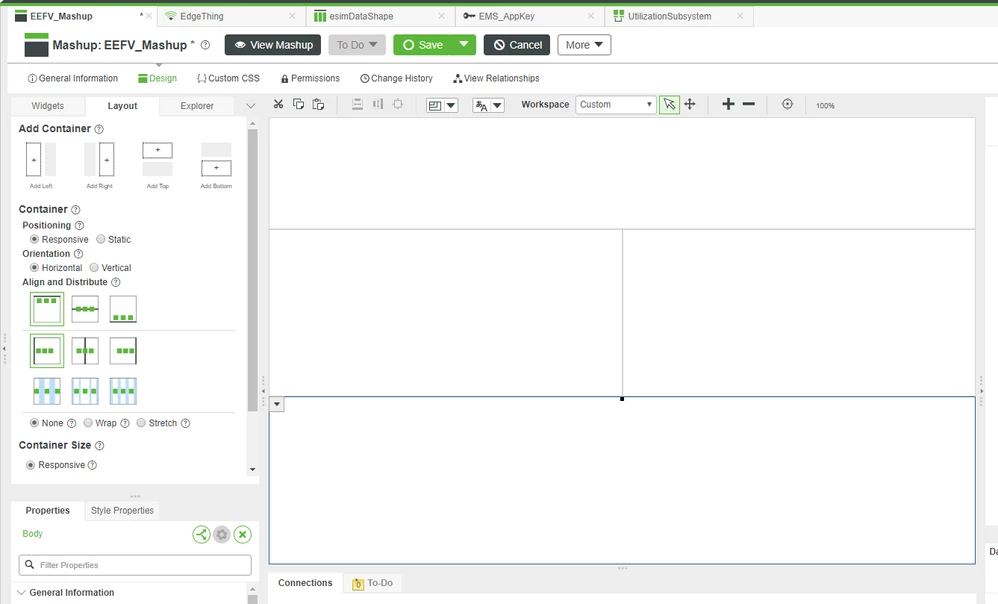Click the green X remove icon
Screen dimensions: 998x604
242,535
